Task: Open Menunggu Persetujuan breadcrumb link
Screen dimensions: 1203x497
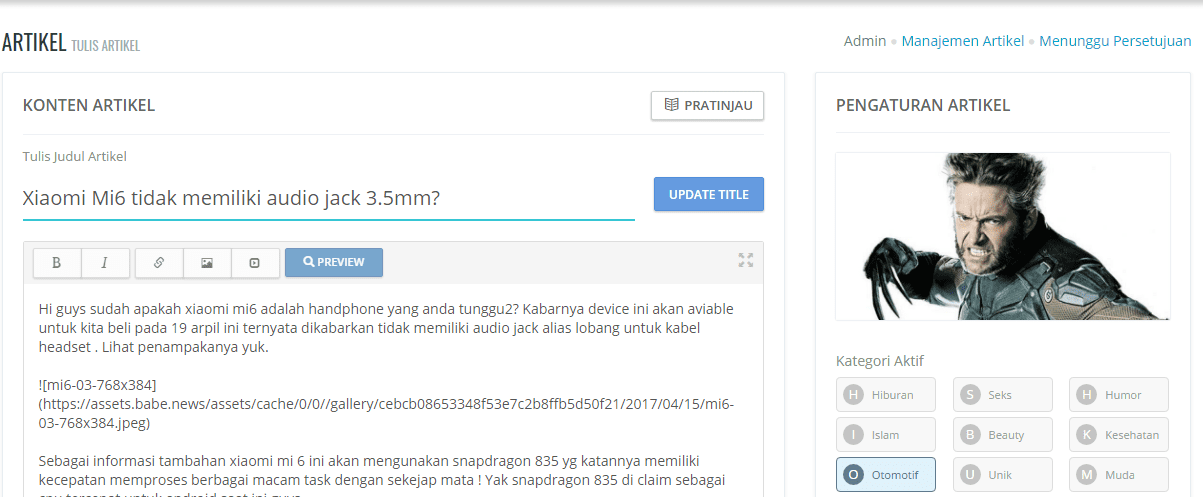Action: [x=1115, y=41]
